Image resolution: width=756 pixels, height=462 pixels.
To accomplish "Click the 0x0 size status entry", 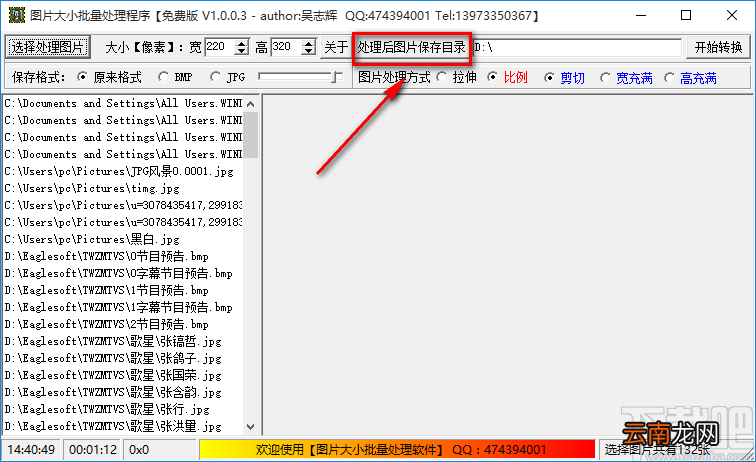I will coord(160,449).
